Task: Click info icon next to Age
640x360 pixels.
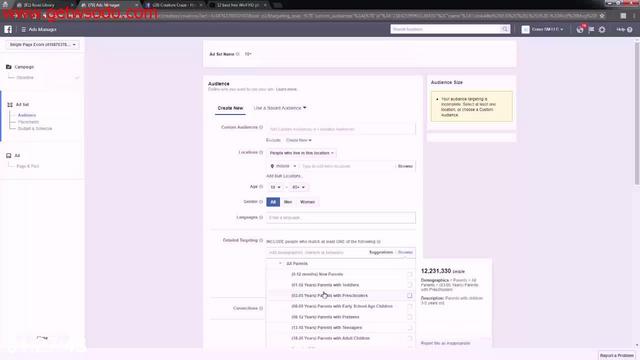Action: coord(261,187)
